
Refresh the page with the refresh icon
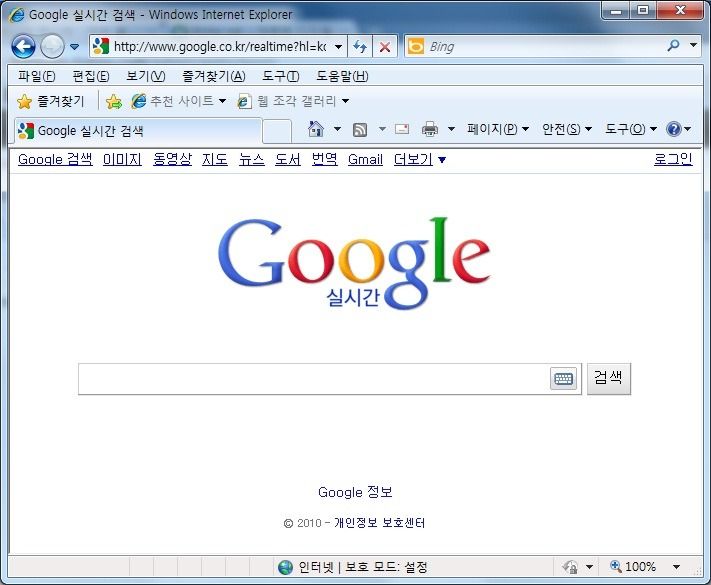tap(360, 46)
